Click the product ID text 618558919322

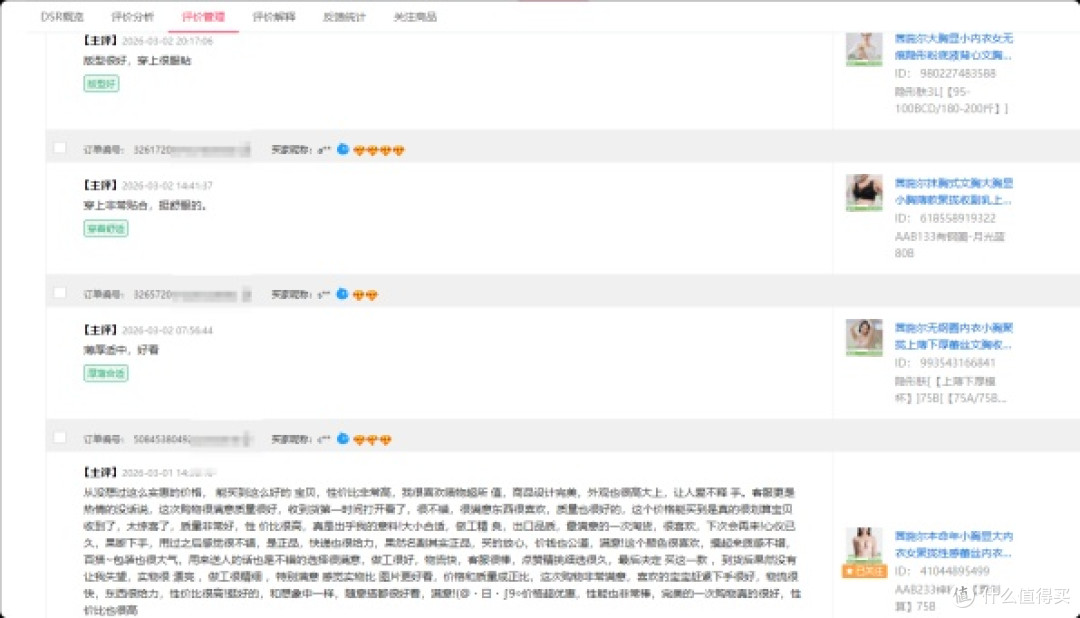click(x=957, y=218)
